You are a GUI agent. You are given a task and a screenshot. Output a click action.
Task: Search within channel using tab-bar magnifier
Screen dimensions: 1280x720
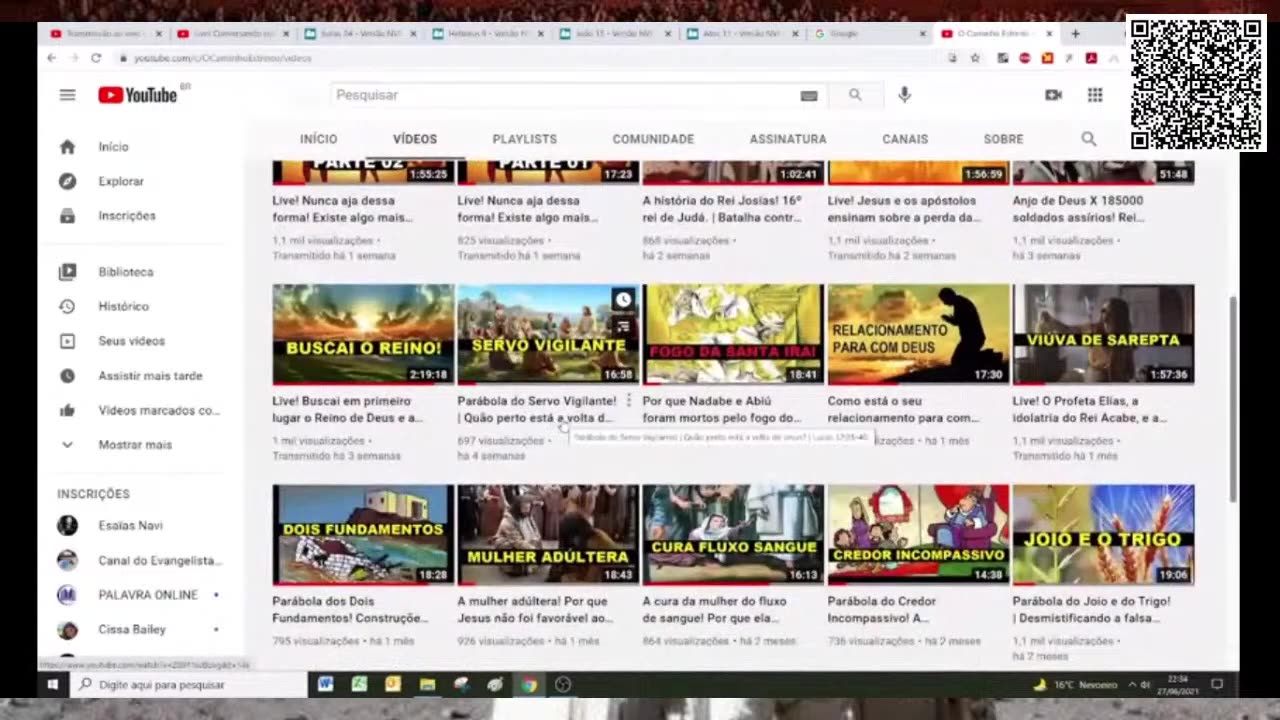click(1088, 139)
